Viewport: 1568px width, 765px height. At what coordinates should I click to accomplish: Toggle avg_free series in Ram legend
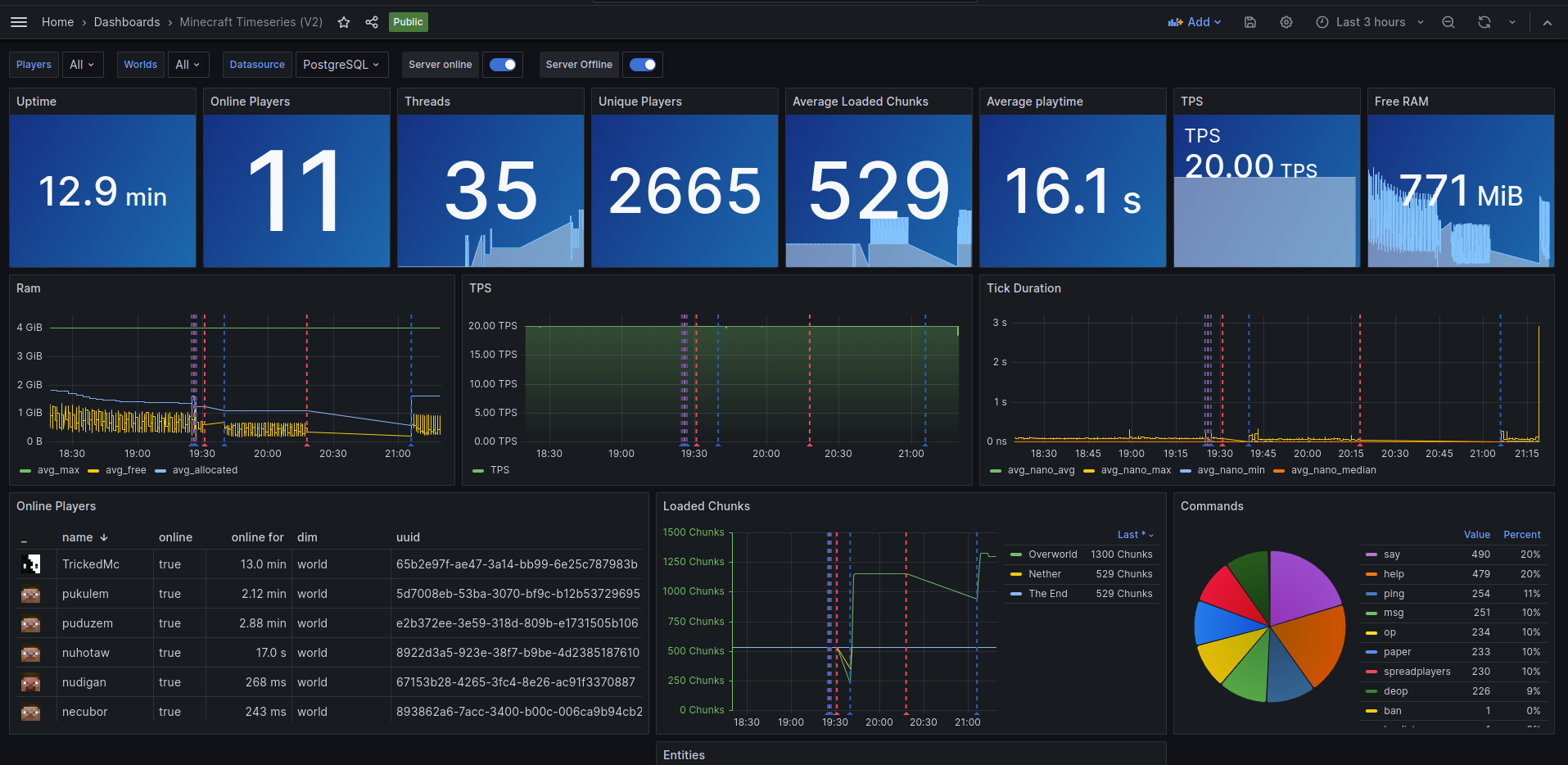(125, 470)
